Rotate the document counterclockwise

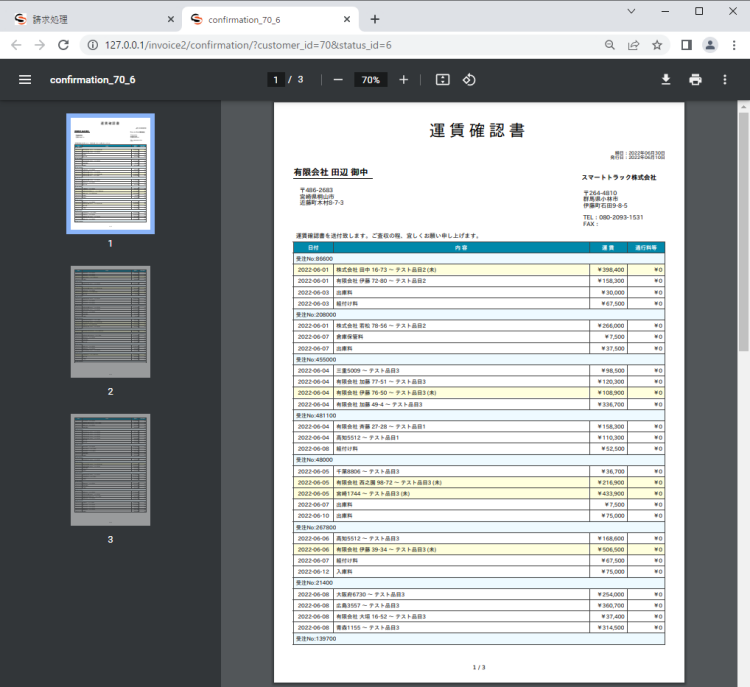coord(468,80)
